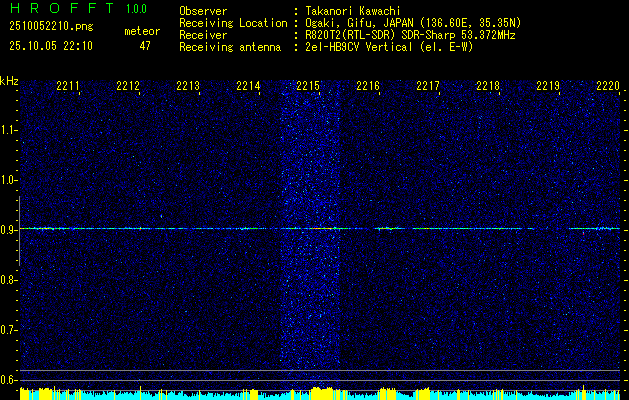The image size is (629, 400).
Task: Click observer name Takanori Kawachi
Action: tap(353, 11)
